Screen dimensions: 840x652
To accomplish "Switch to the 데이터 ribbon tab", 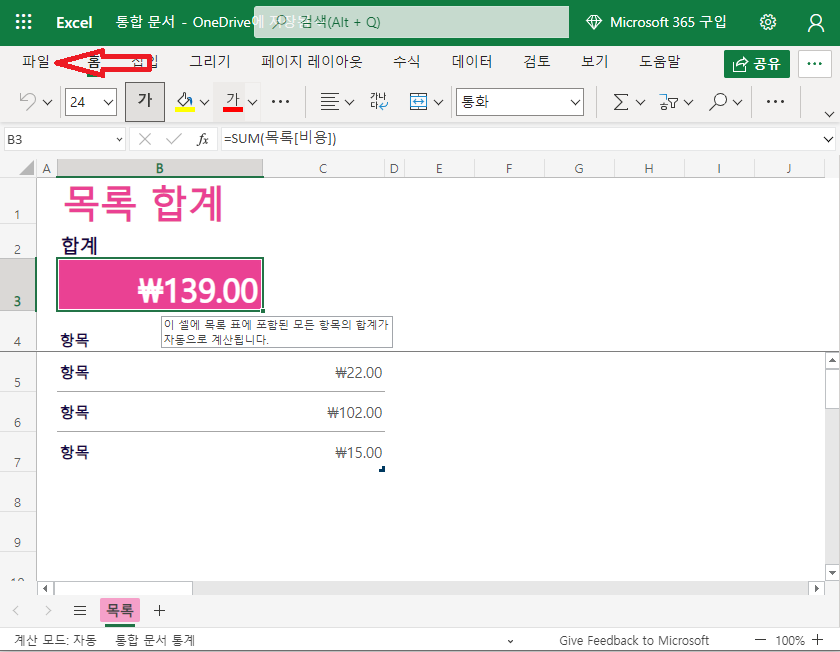I will click(x=471, y=61).
